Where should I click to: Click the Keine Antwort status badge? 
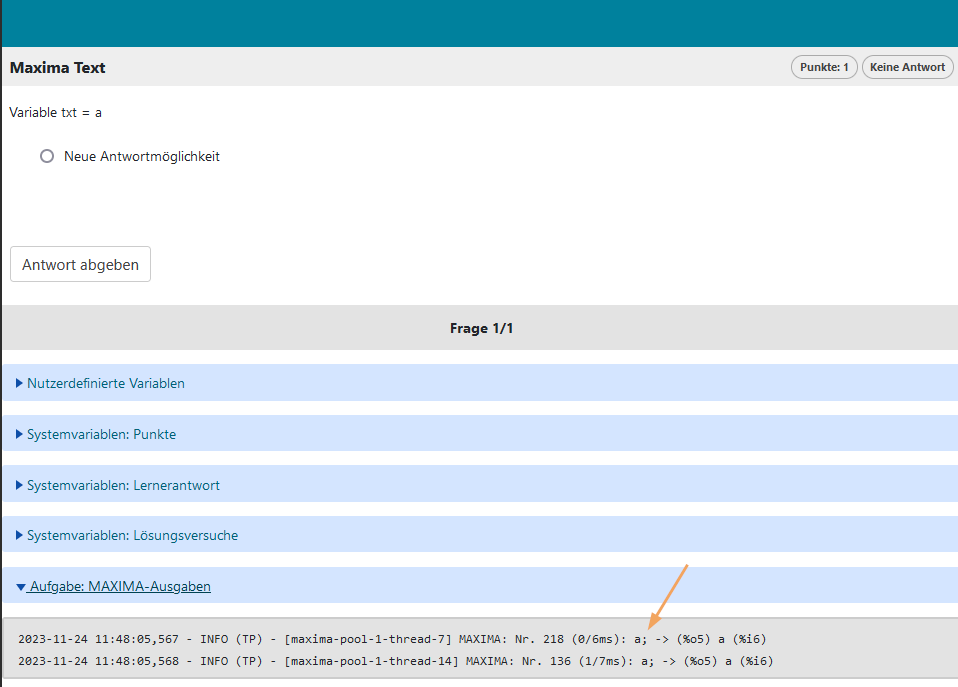(907, 67)
